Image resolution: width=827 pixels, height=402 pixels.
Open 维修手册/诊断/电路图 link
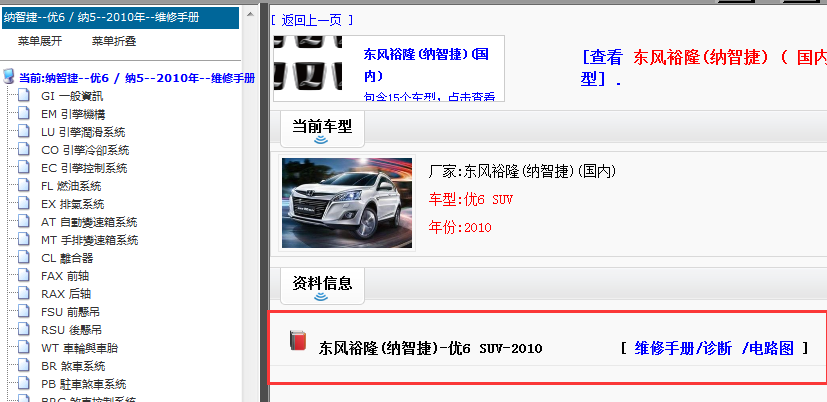coord(714,348)
